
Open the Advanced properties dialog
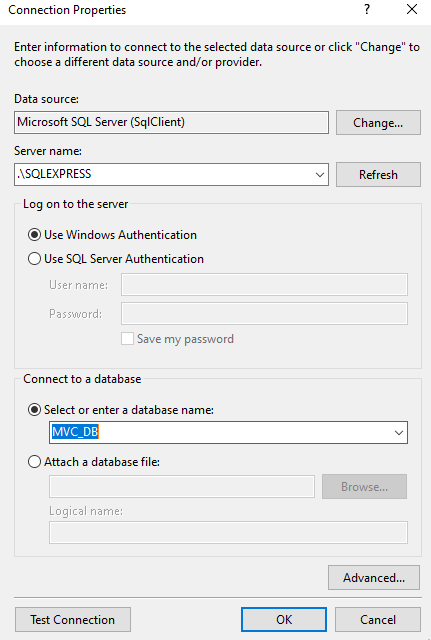point(374,578)
